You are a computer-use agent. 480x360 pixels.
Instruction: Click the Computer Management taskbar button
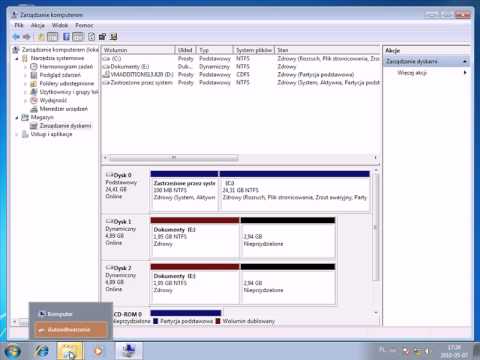[129, 351]
